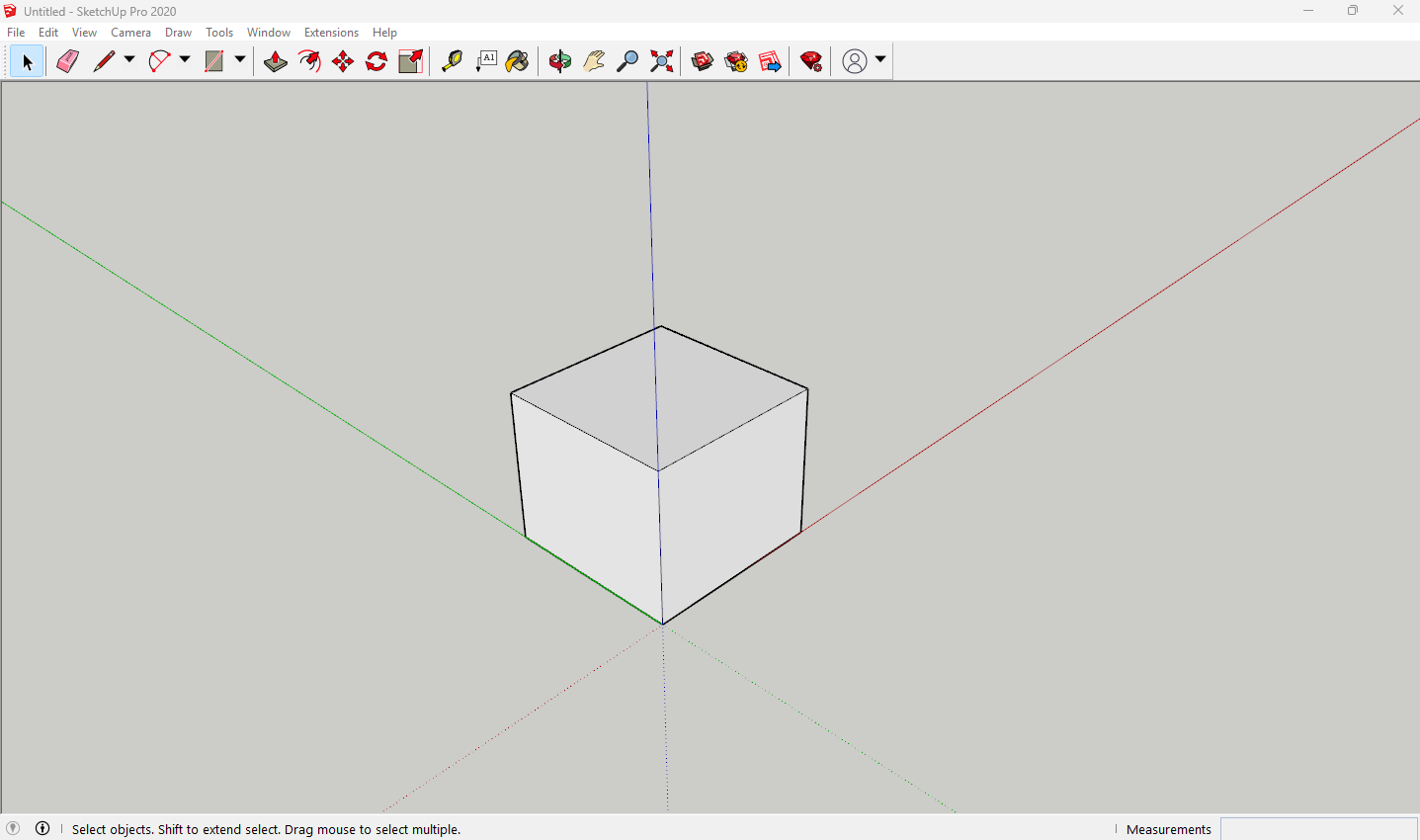Open the Rectangle tool dropdown
The height and width of the screenshot is (840, 1420).
pyautogui.click(x=240, y=60)
